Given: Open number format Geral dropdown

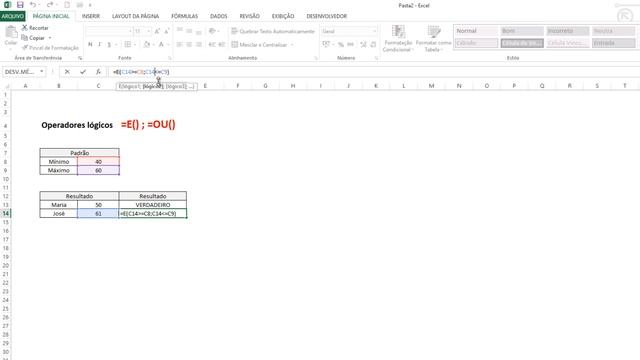Looking at the screenshot, I should 374,31.
